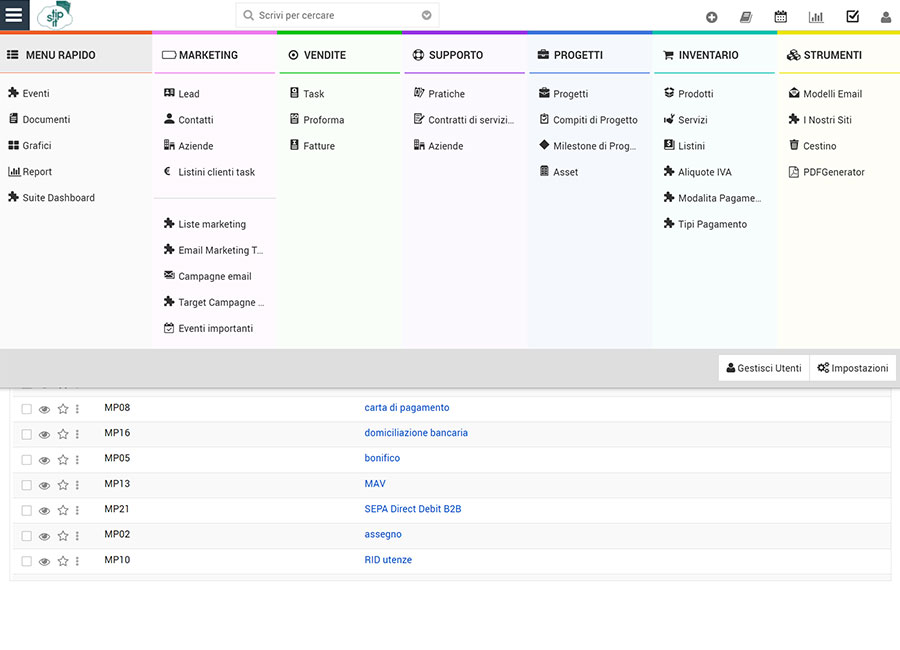Image resolution: width=900 pixels, height=650 pixels.
Task: Open the three-dot menu on the MP13 row
Action: [x=78, y=485]
